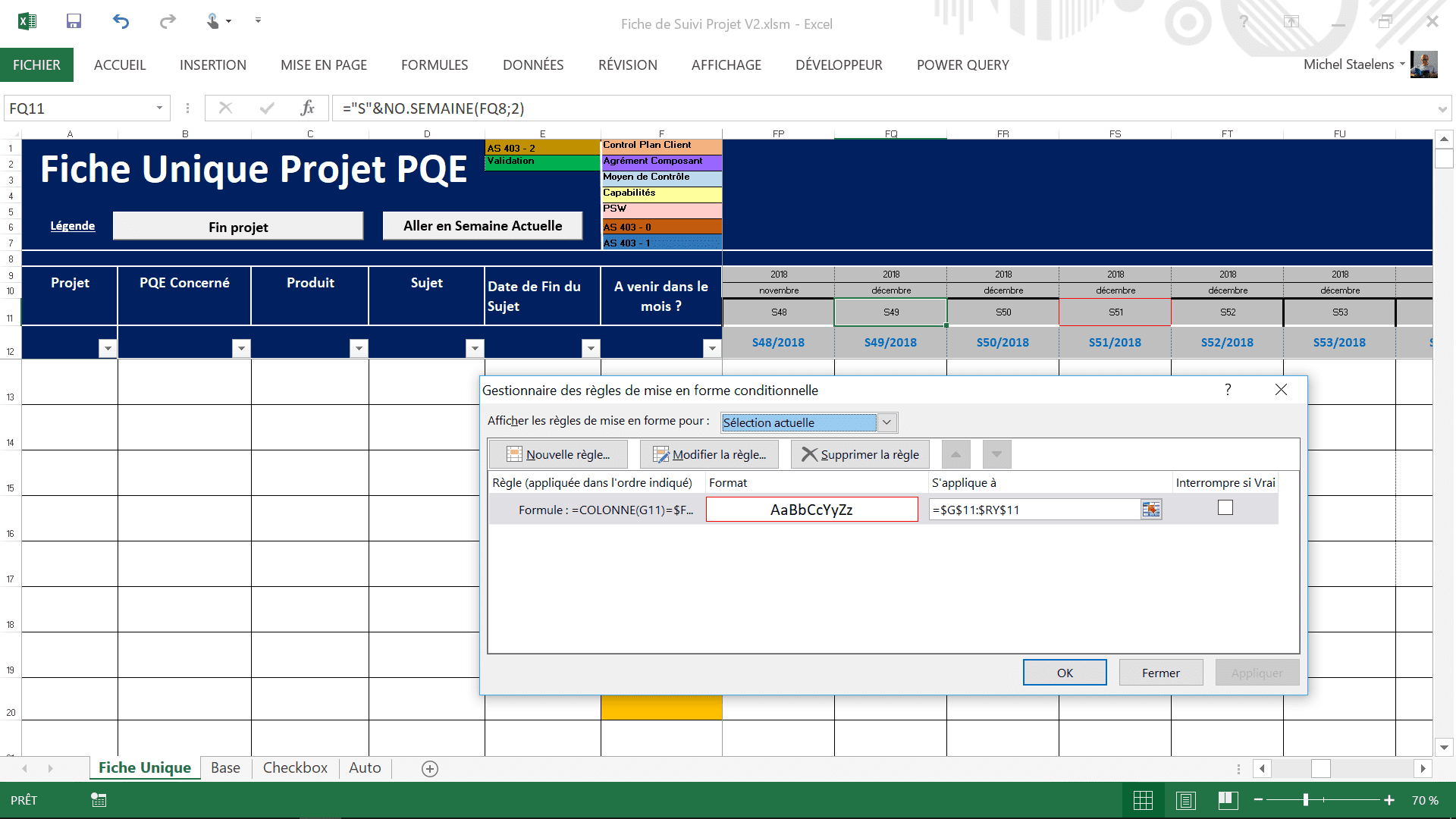Click the range selector icon beside =$G$11:$RY$11
The height and width of the screenshot is (819, 1456).
point(1150,510)
